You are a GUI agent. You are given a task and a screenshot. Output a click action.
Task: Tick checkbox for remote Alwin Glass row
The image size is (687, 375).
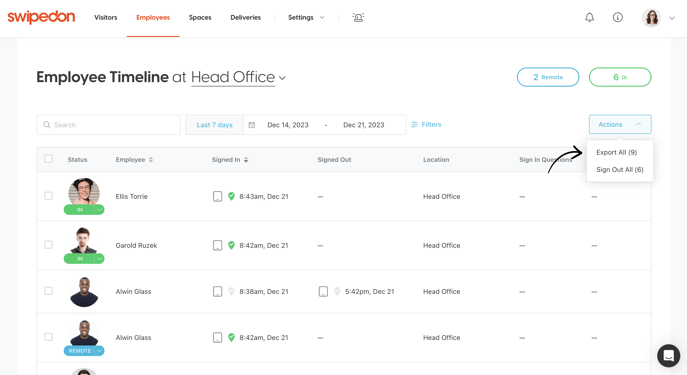point(49,337)
